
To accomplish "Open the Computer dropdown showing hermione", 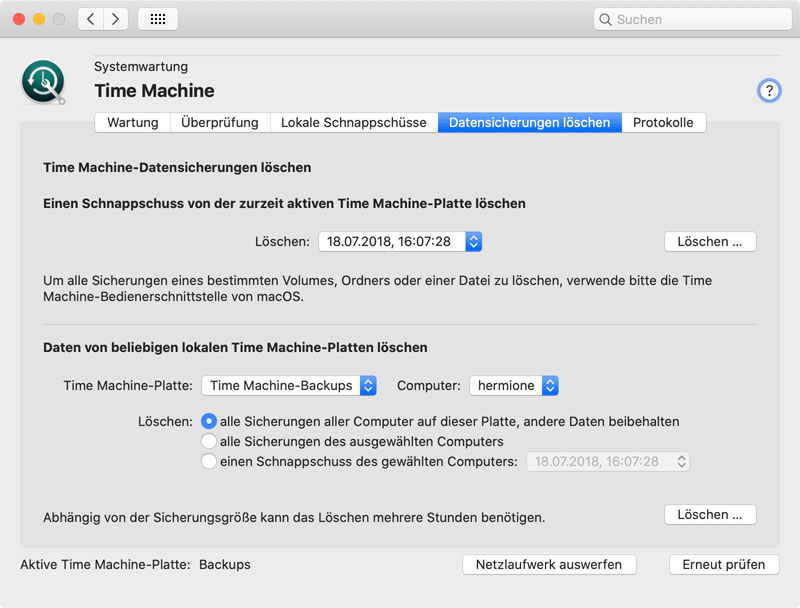I will point(514,386).
